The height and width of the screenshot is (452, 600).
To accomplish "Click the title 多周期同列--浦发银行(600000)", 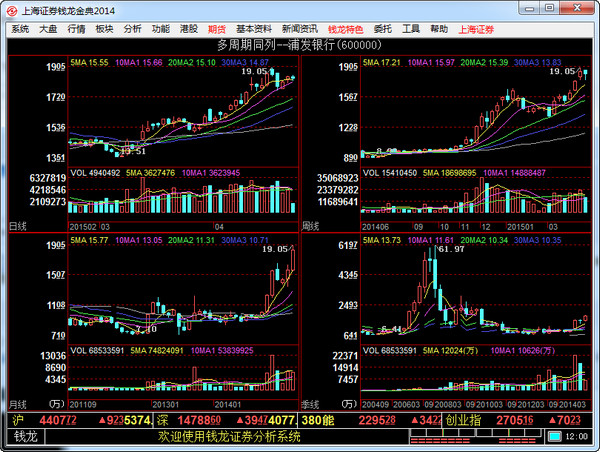I will pyautogui.click(x=299, y=45).
